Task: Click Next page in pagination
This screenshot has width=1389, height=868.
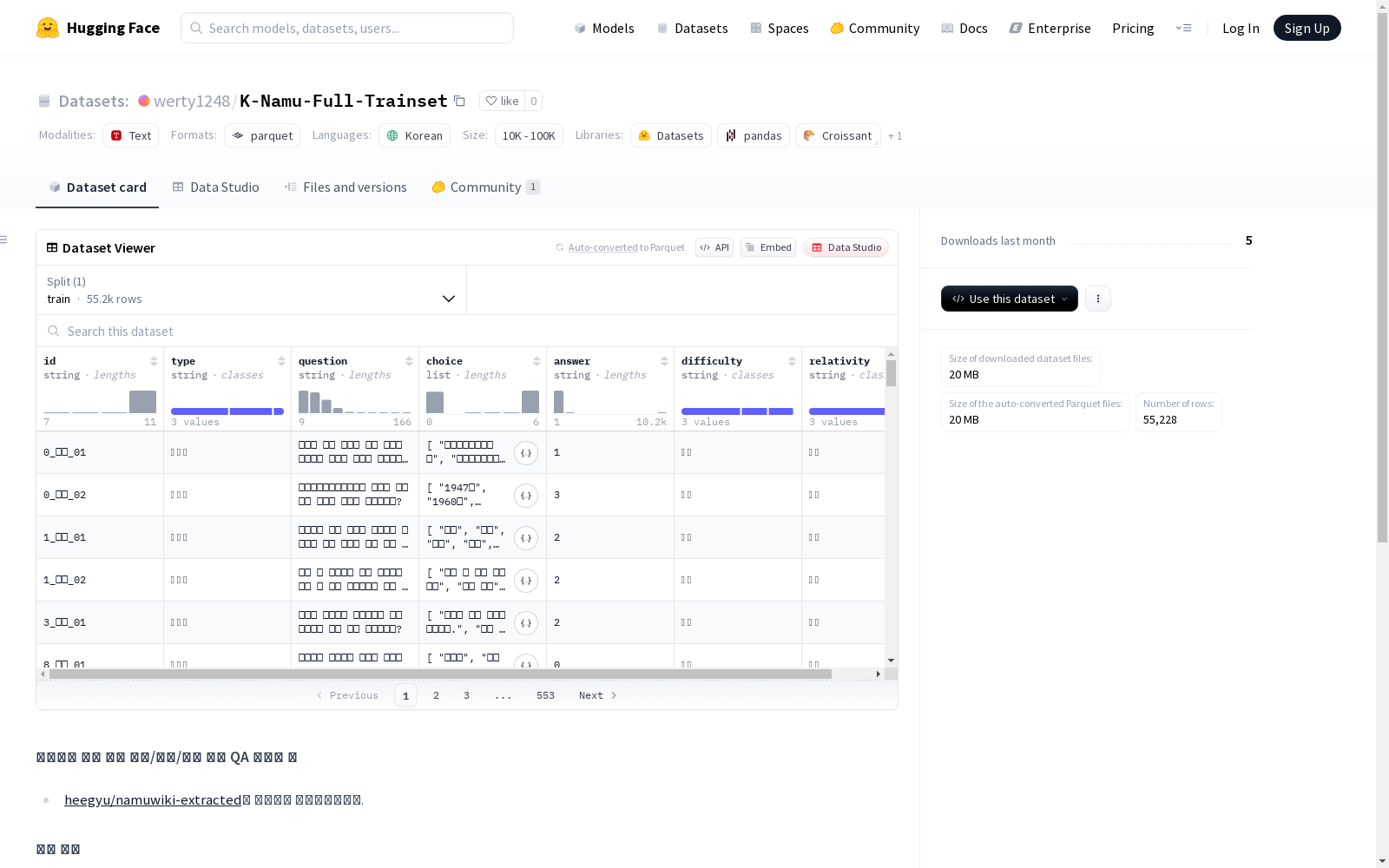Action: coord(597,695)
